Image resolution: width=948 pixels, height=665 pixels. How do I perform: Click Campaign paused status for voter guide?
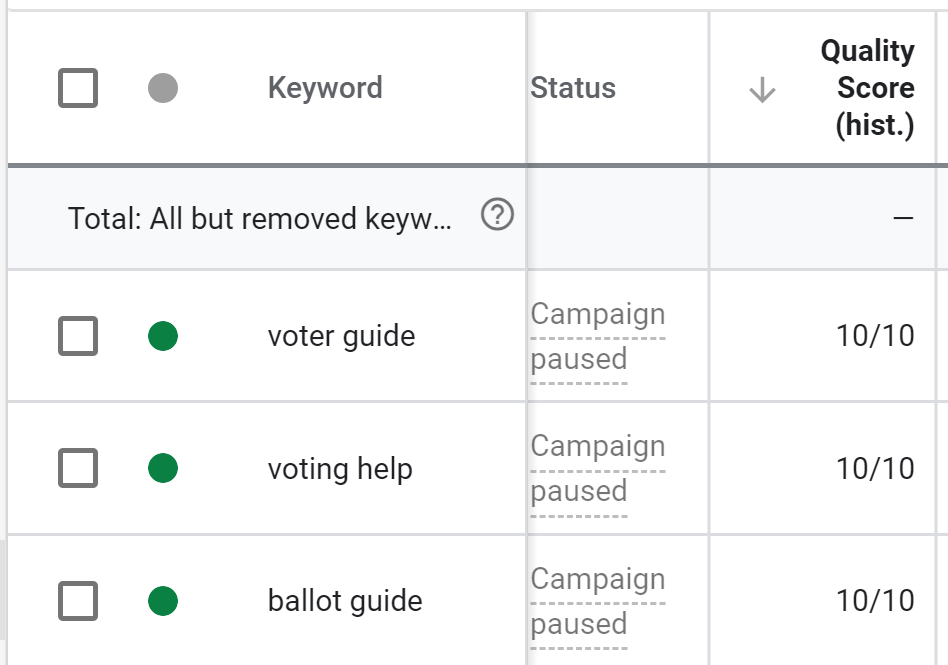(597, 336)
